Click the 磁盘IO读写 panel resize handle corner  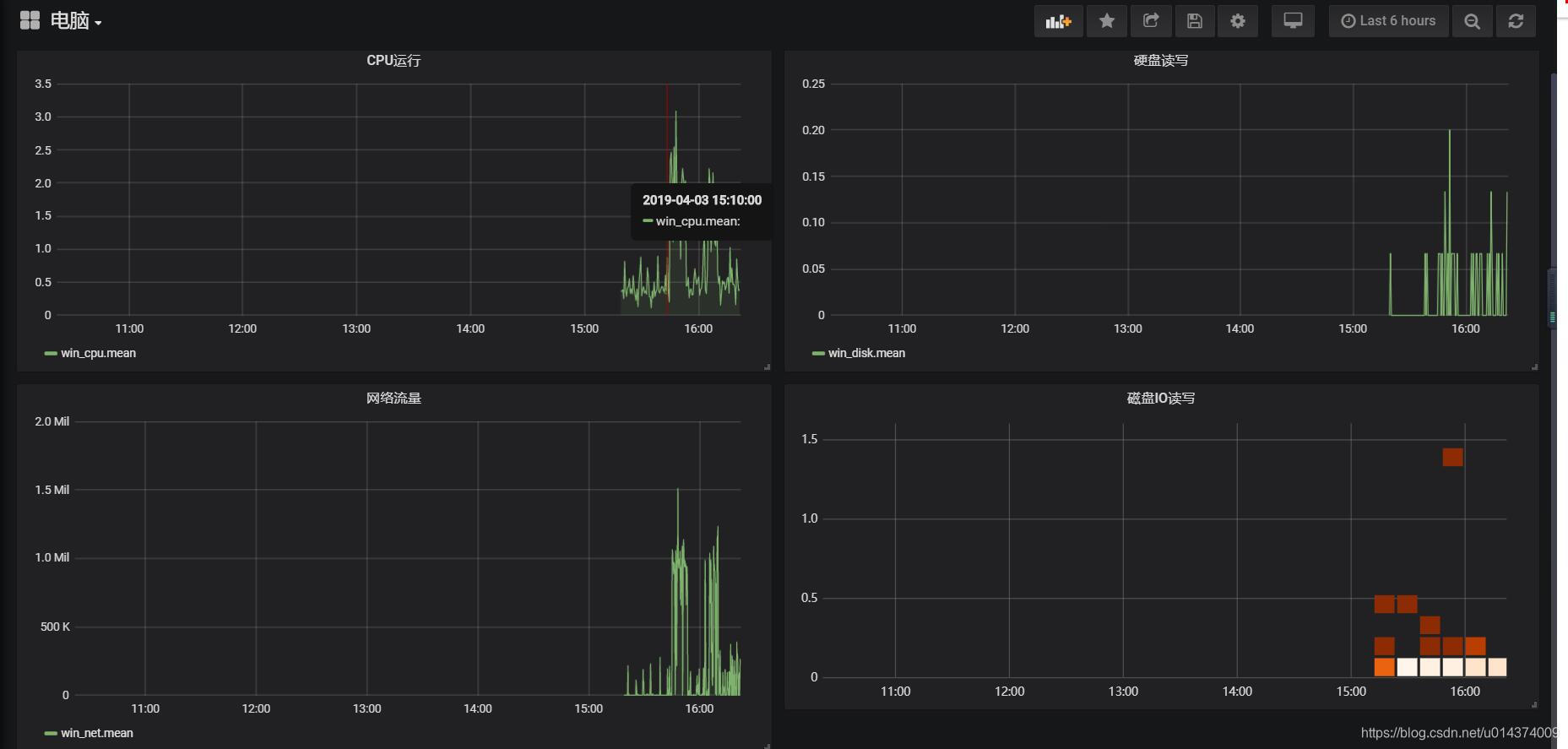[x=1534, y=705]
